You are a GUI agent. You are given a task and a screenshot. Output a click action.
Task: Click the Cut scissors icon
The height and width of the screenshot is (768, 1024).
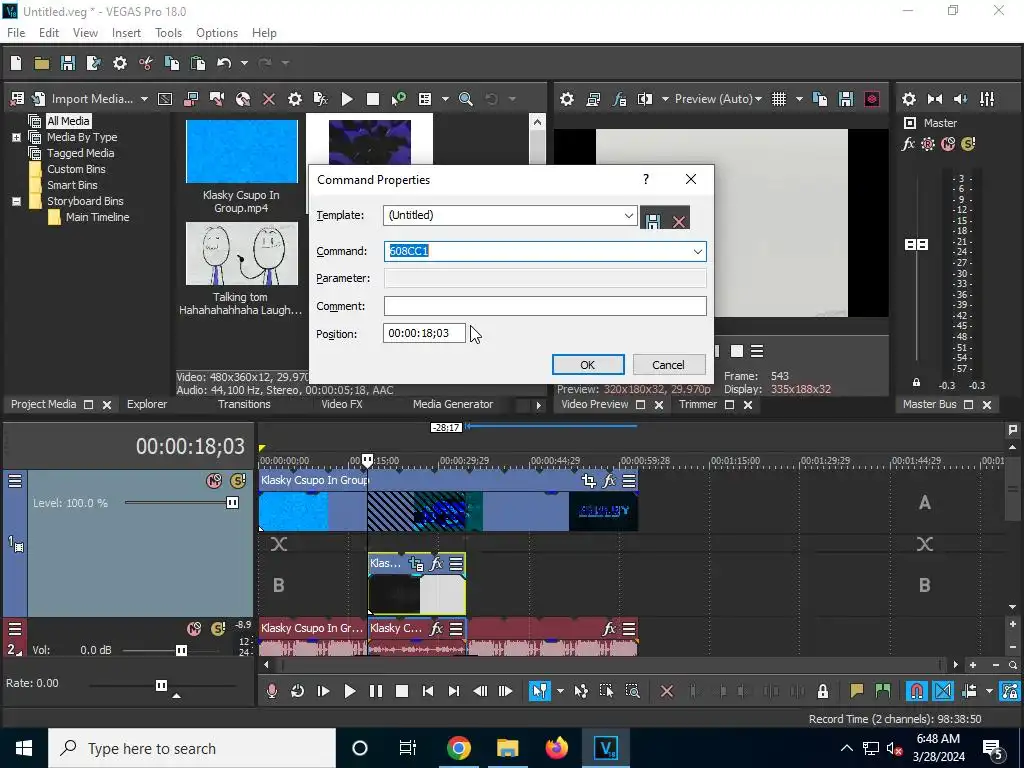tap(146, 63)
